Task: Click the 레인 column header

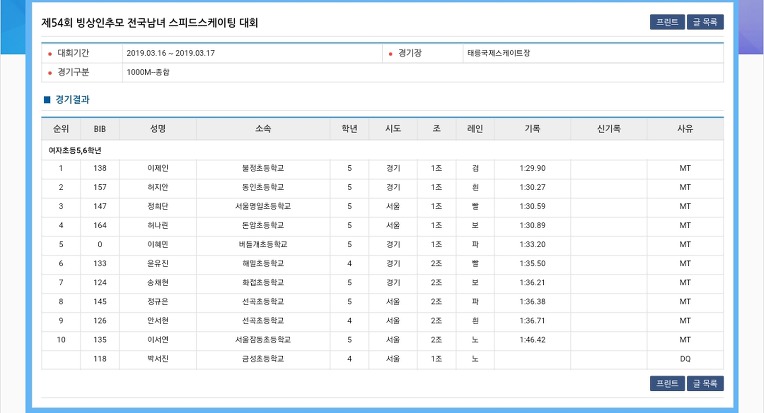Action: [x=475, y=129]
